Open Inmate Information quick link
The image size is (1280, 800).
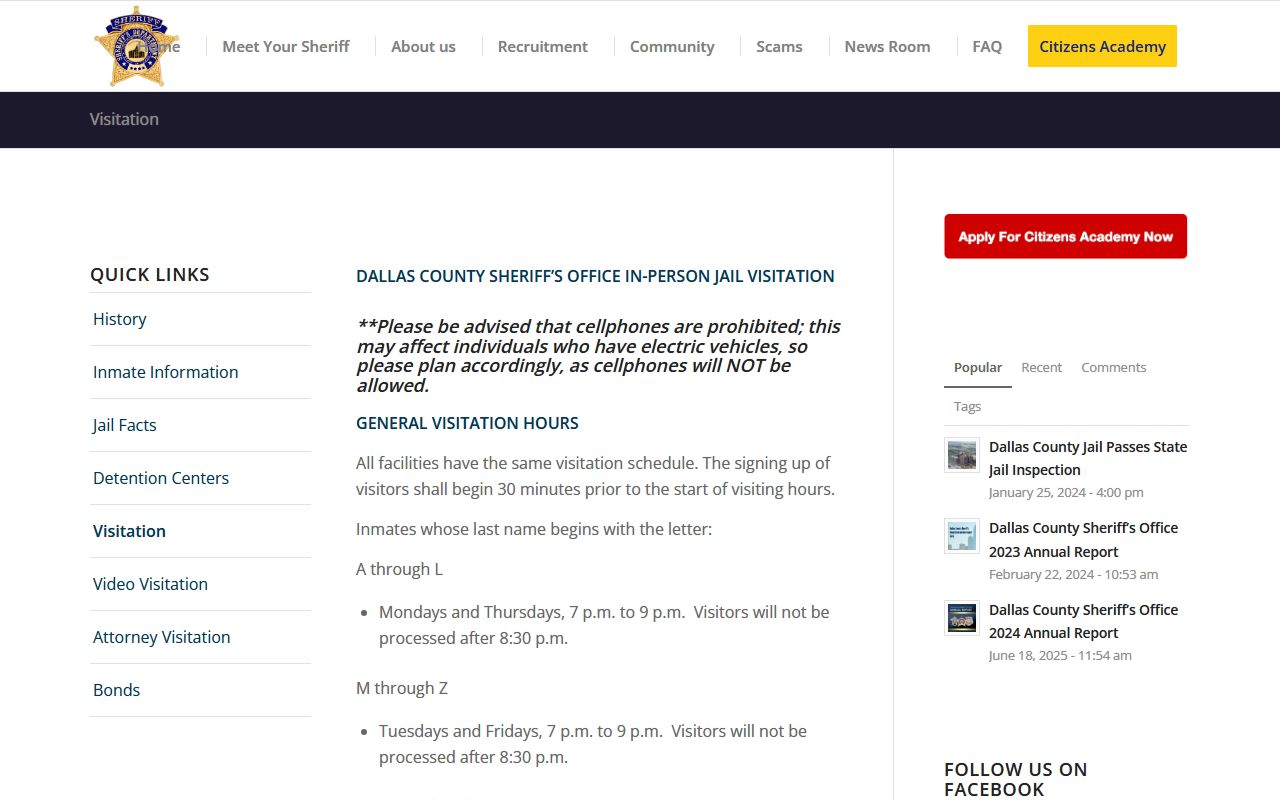166,372
